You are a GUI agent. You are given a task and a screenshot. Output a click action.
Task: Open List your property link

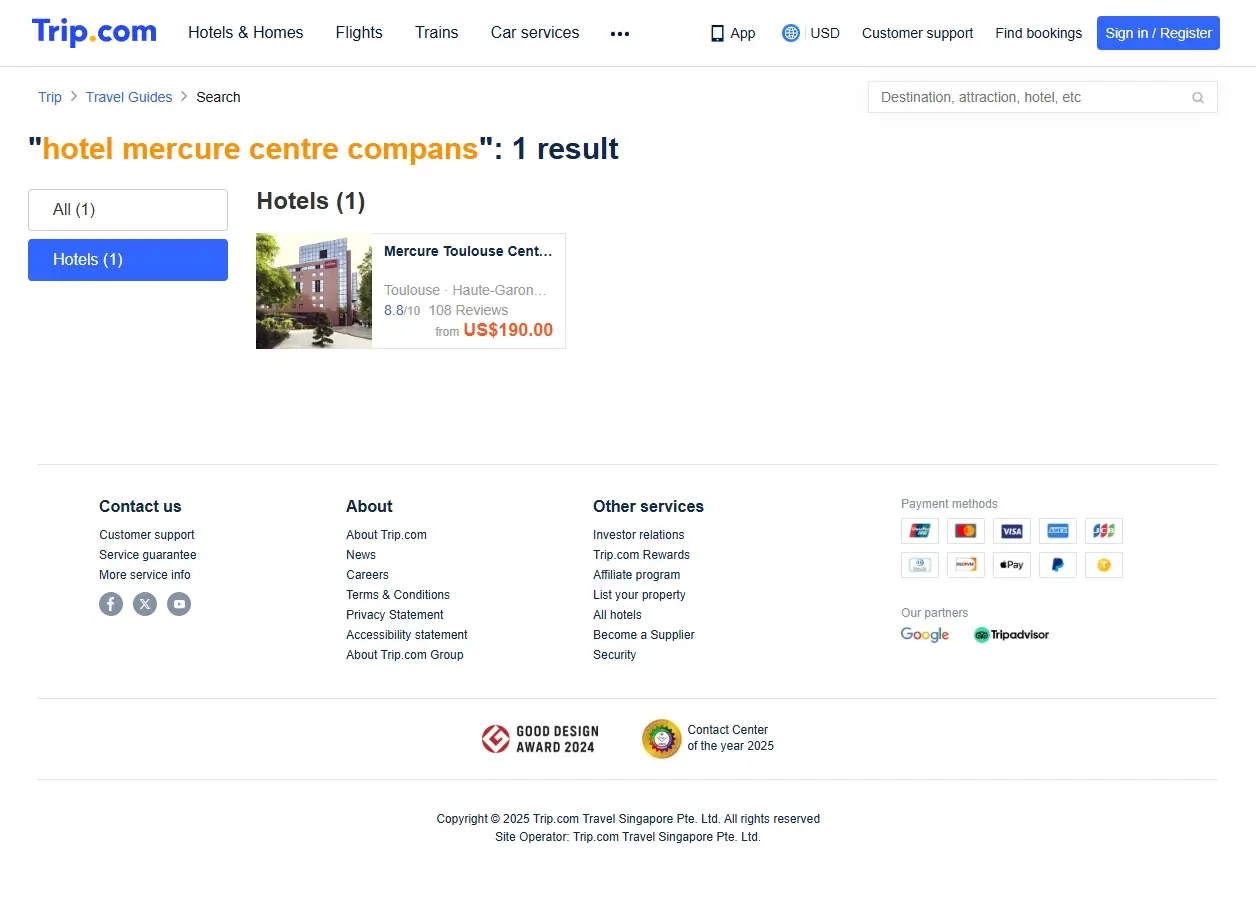pos(639,595)
